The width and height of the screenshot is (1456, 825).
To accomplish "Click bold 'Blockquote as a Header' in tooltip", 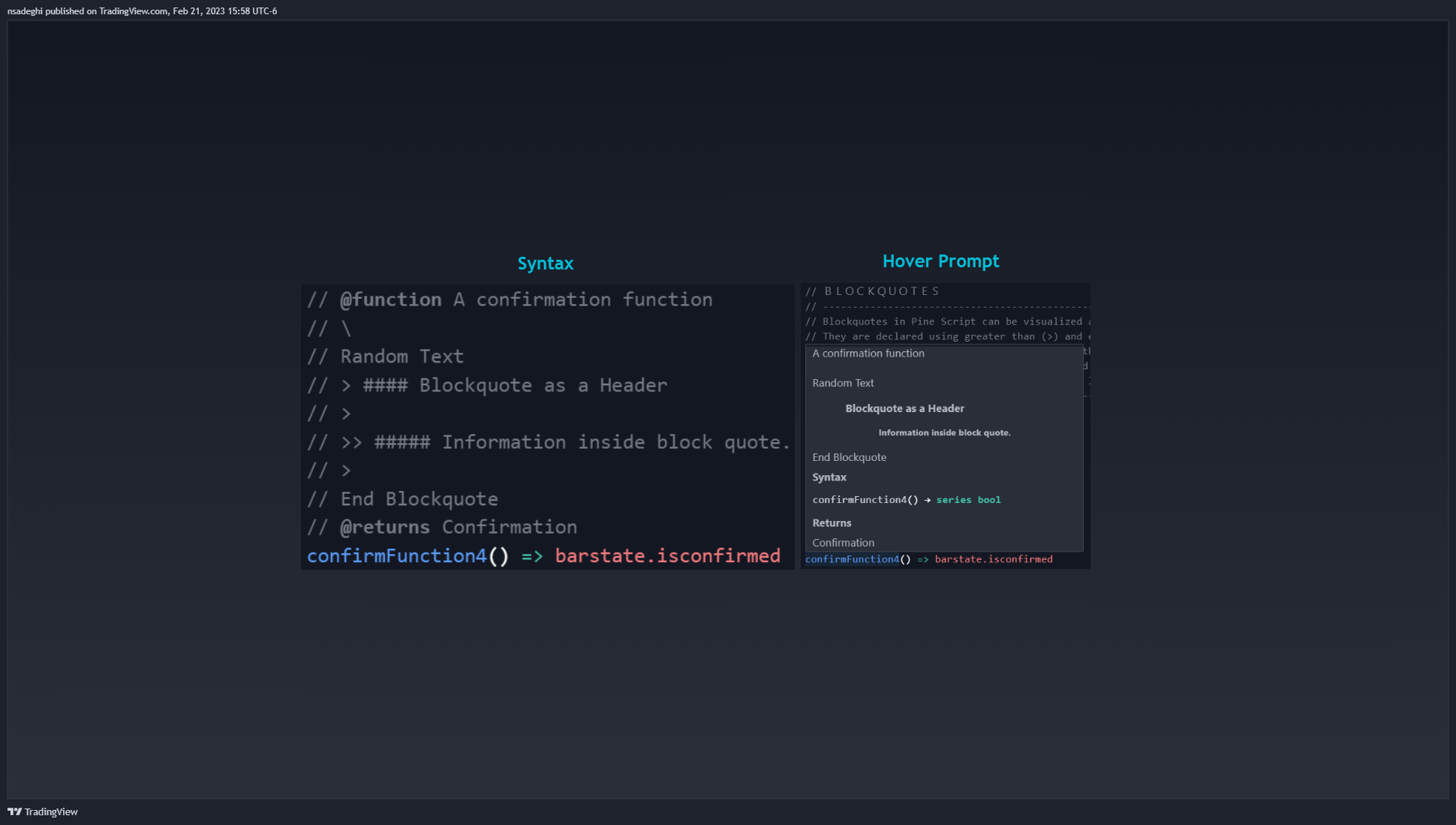I will tap(904, 408).
